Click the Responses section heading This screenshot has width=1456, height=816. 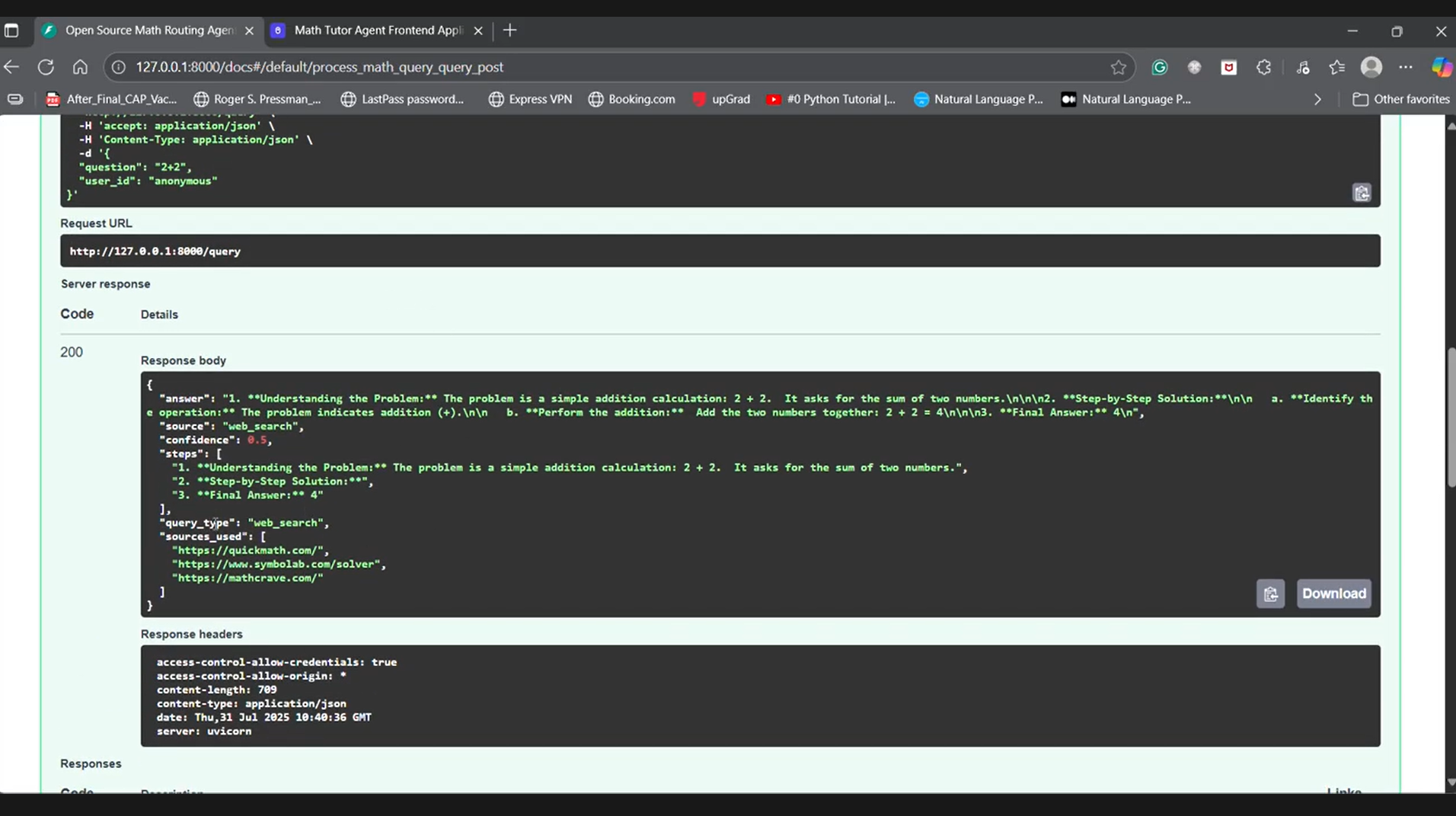pos(91,764)
